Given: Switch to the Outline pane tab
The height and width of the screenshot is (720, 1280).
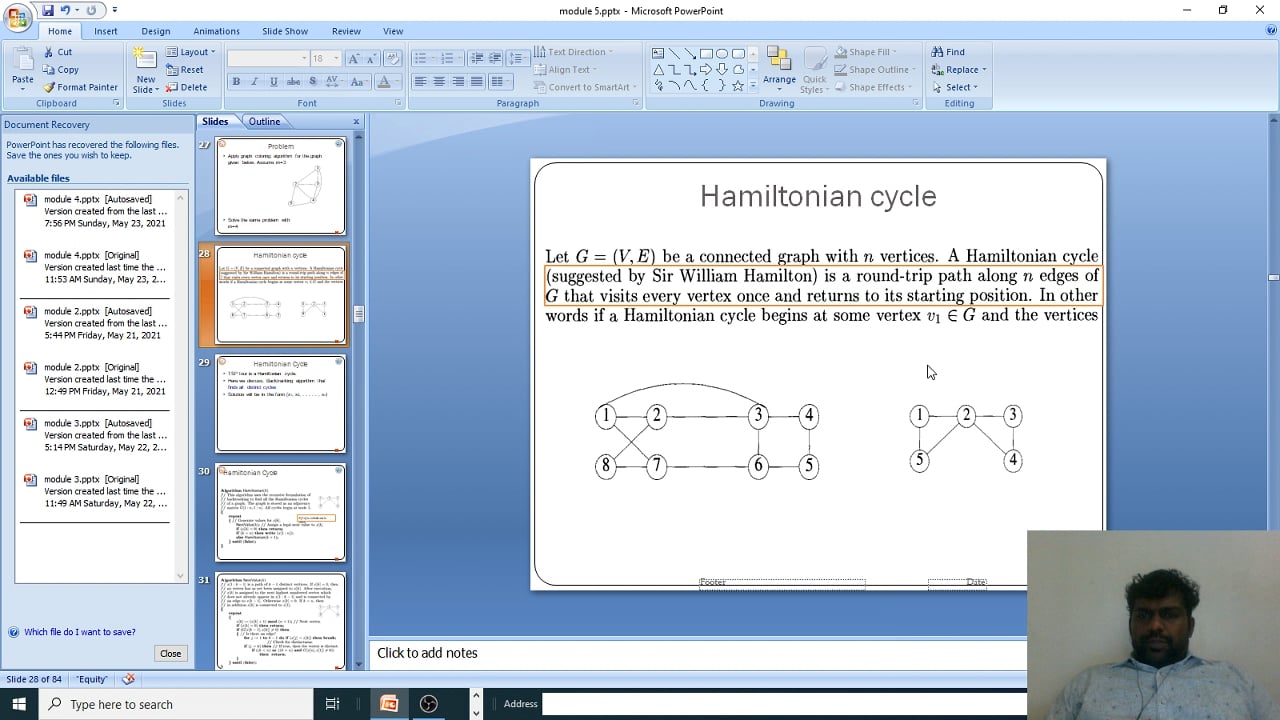Looking at the screenshot, I should click(264, 122).
